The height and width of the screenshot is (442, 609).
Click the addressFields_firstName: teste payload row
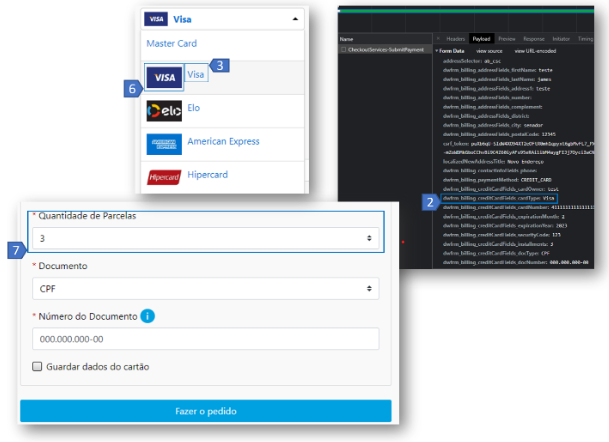click(x=498, y=70)
